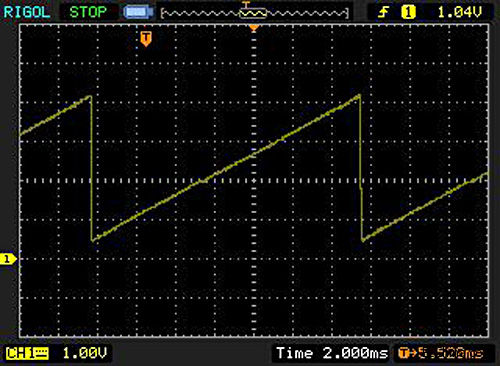Click the CH1 coupling label
The width and height of the screenshot is (500, 366).
(27, 353)
